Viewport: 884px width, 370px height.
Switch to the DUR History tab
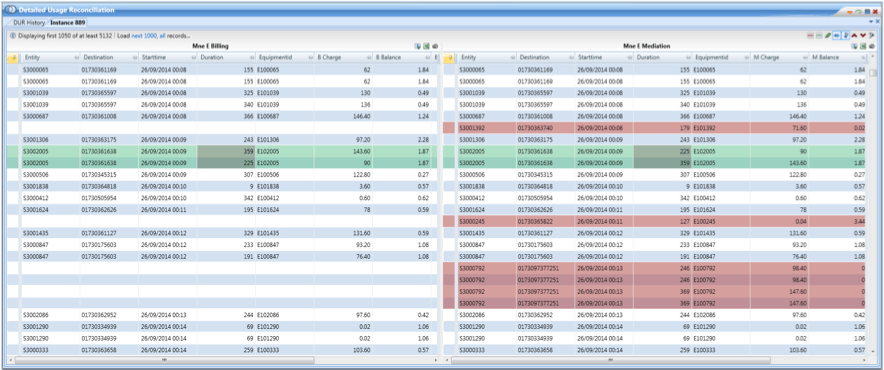tap(28, 23)
